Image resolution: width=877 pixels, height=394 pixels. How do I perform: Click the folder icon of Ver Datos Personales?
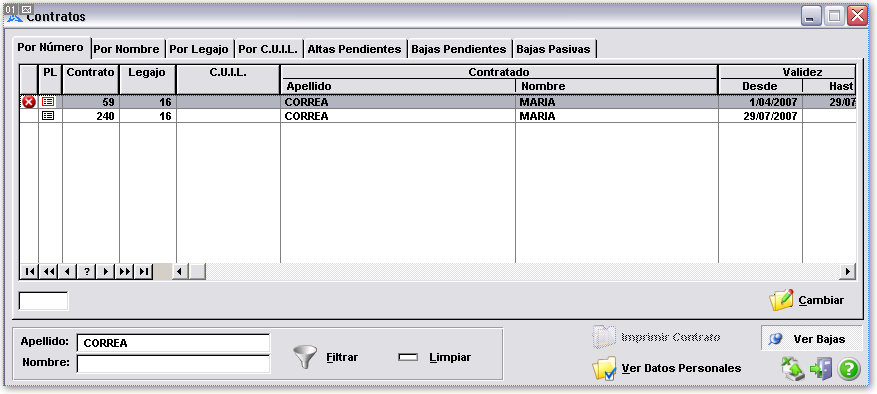point(604,369)
